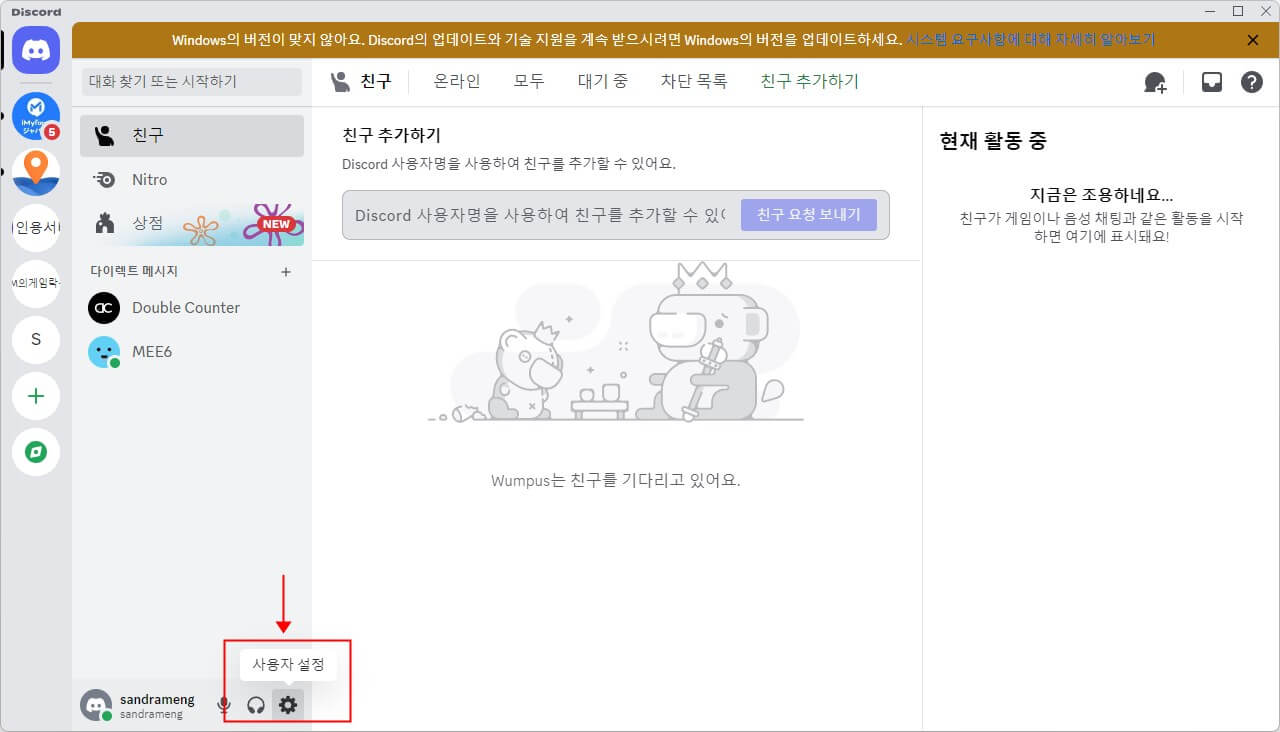
Task: Open the orange map pin server
Action: 36,172
